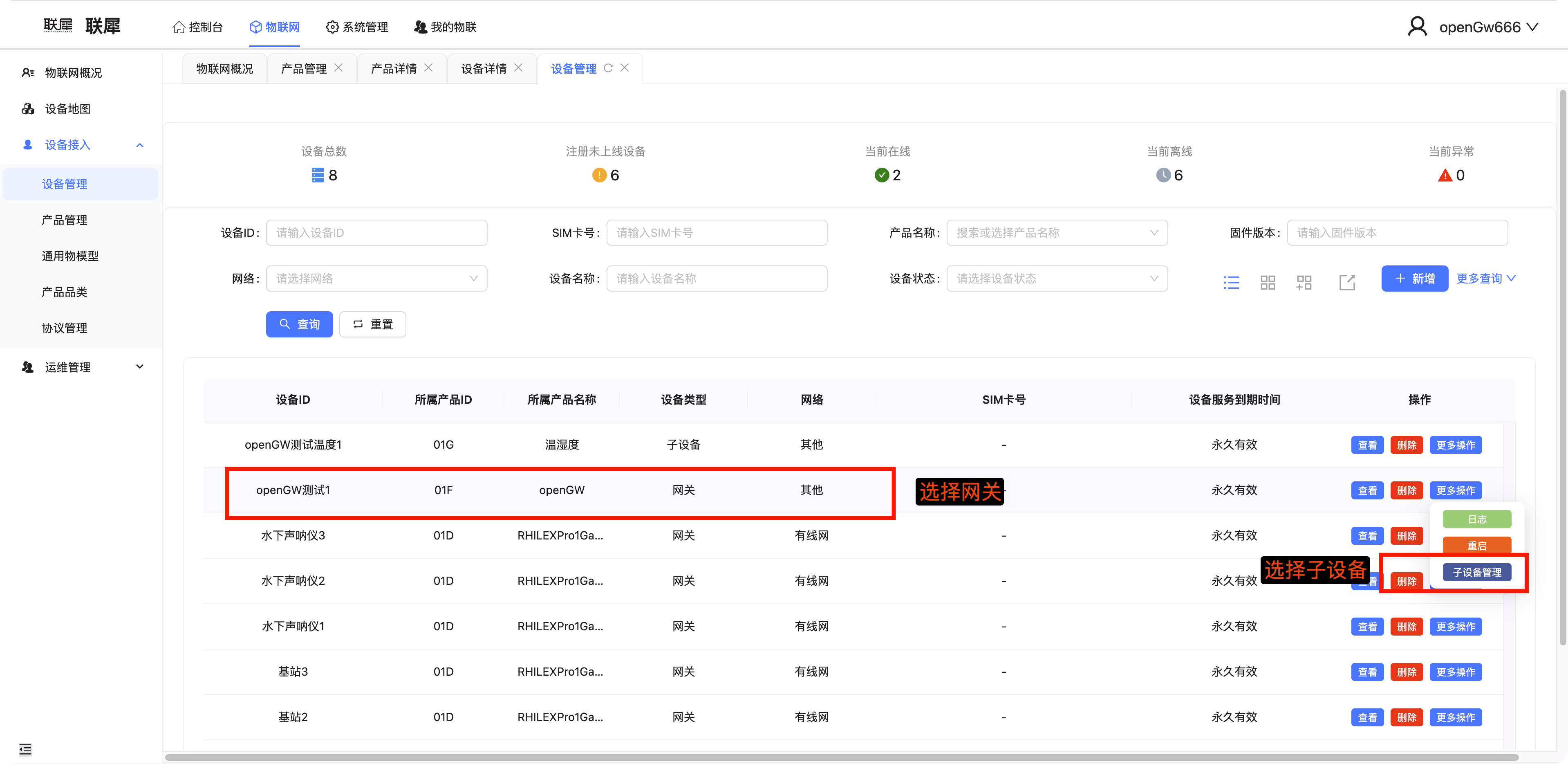Click the 设备ID input field
The width and height of the screenshot is (1568, 764).
tap(376, 233)
